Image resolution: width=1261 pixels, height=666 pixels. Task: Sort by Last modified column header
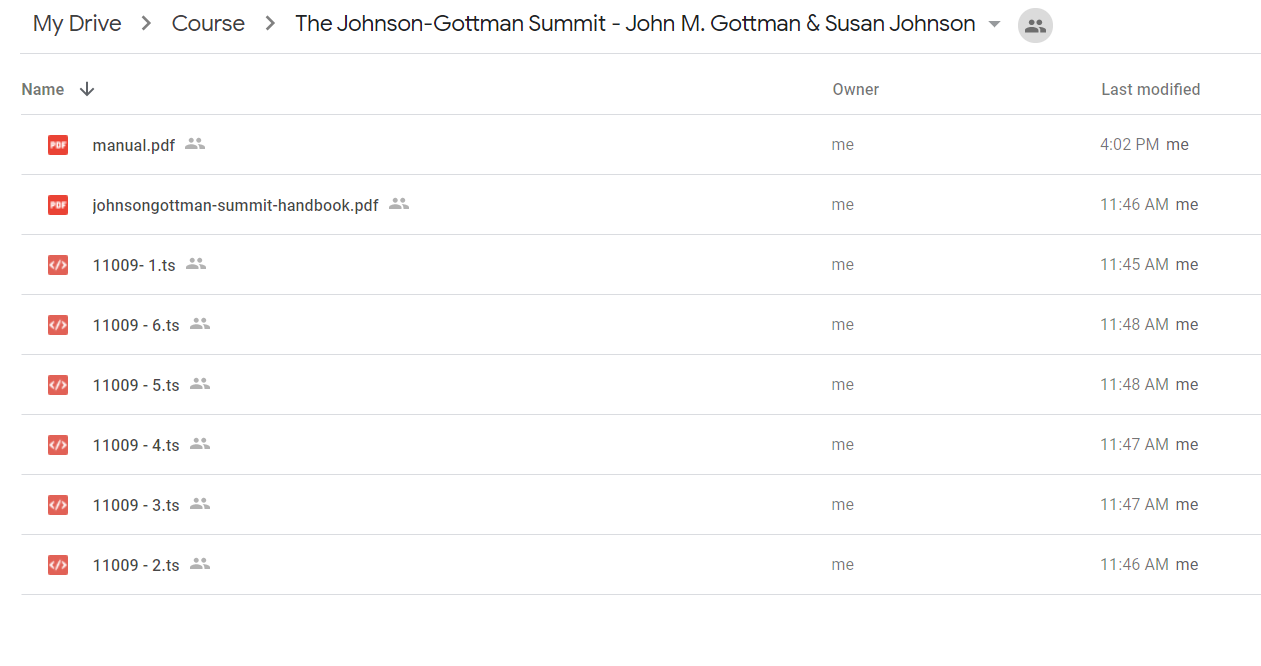(1150, 89)
